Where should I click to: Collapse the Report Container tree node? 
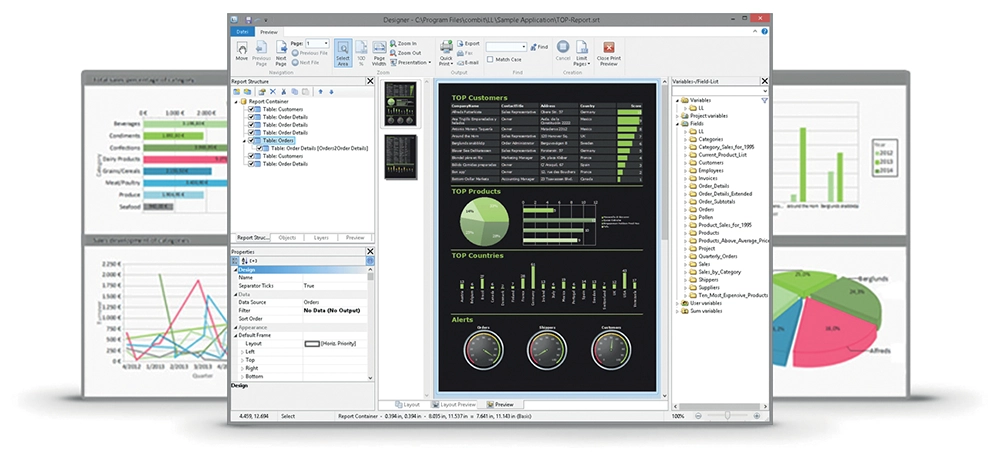[x=235, y=101]
